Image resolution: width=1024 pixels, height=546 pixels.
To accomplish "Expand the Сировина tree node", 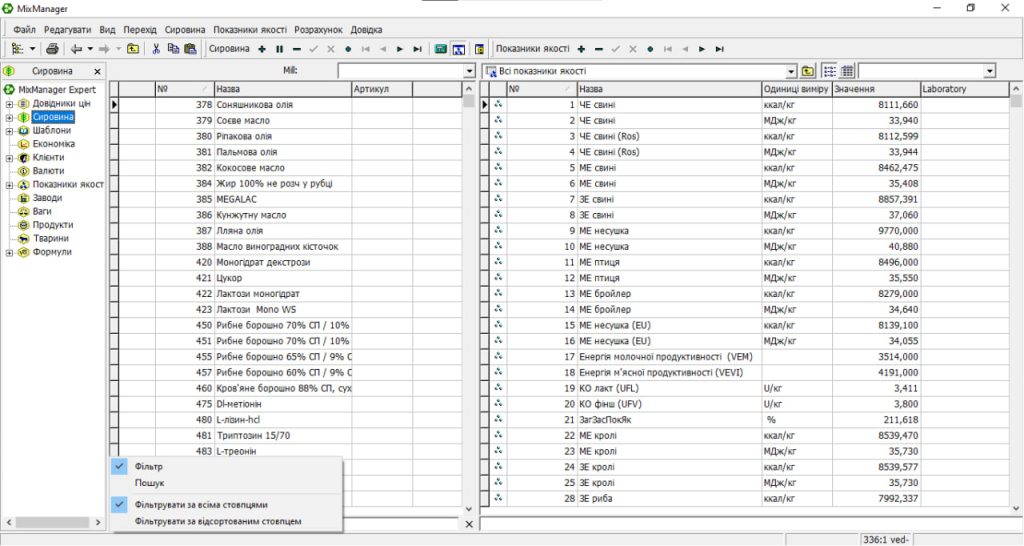I will 9,118.
